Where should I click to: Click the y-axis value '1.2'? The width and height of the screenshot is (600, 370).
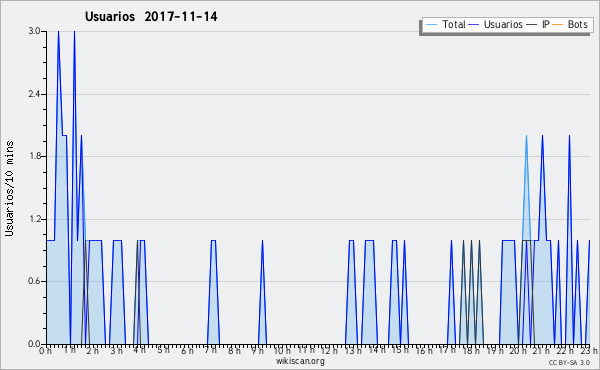point(35,219)
